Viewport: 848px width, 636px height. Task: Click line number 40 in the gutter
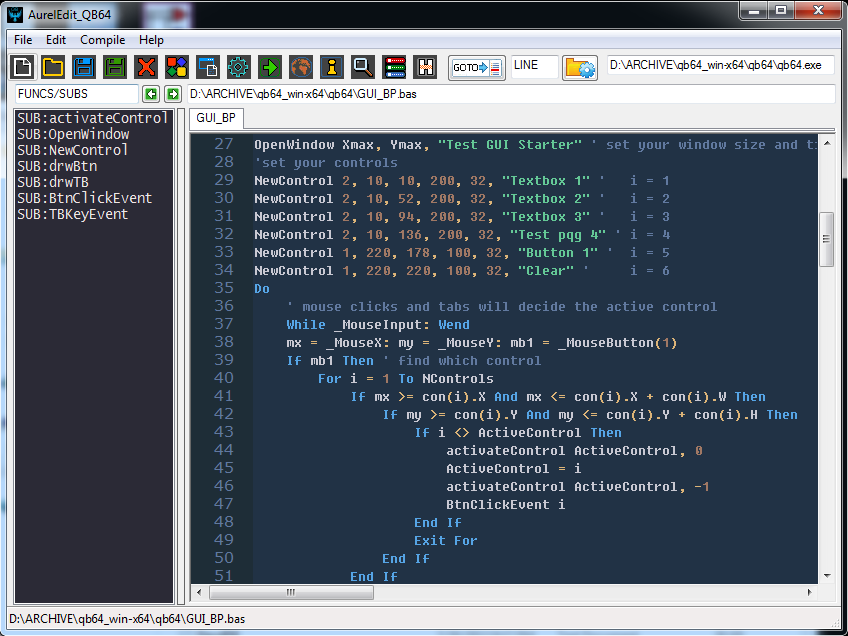(x=223, y=377)
